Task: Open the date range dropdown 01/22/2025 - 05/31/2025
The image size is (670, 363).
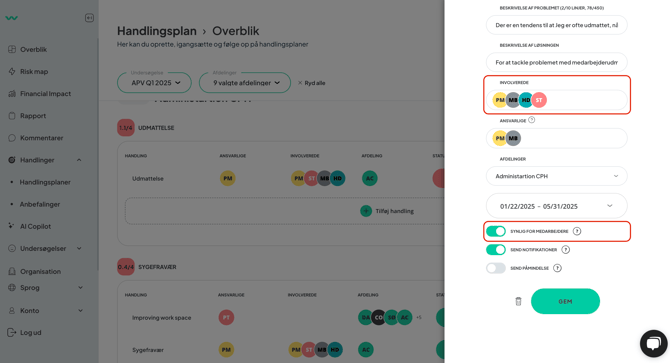Action: 556,206
